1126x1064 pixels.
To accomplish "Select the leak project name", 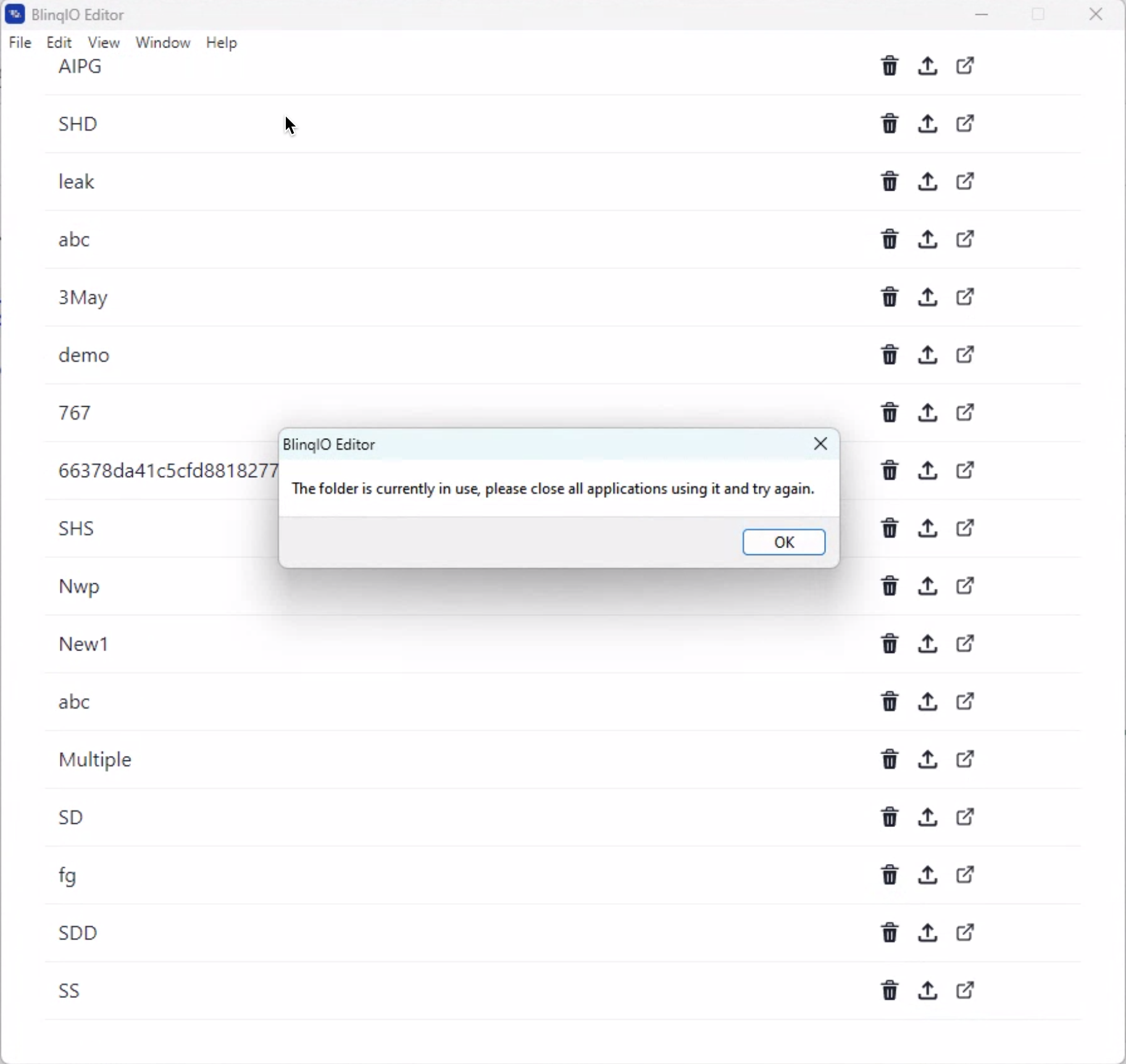I will point(77,182).
